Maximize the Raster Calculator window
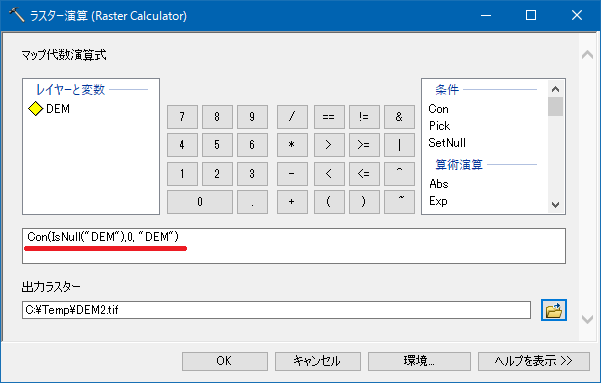Screen dimensions: 601x383 click(531, 15)
